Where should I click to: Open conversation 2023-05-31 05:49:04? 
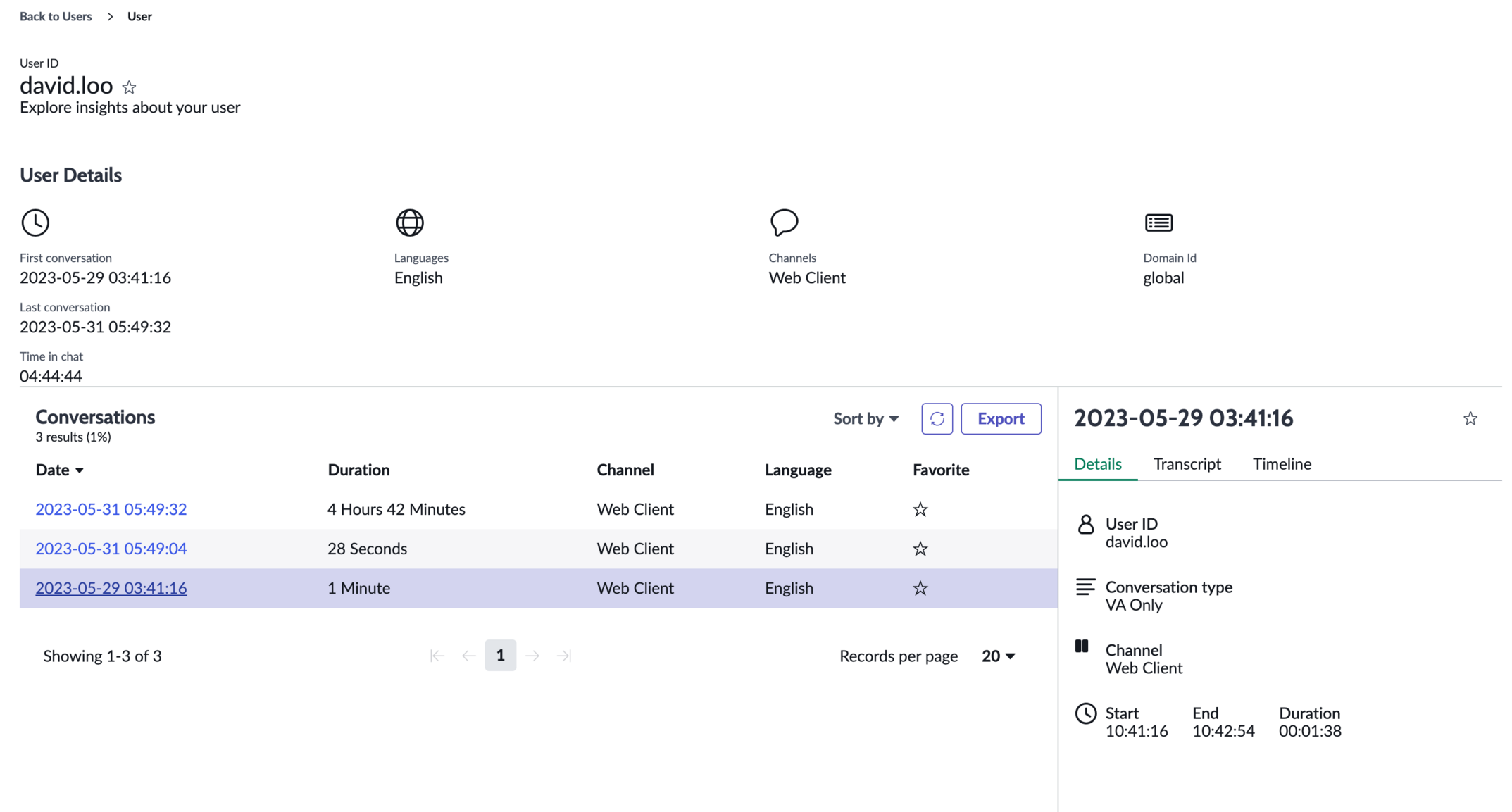point(111,549)
